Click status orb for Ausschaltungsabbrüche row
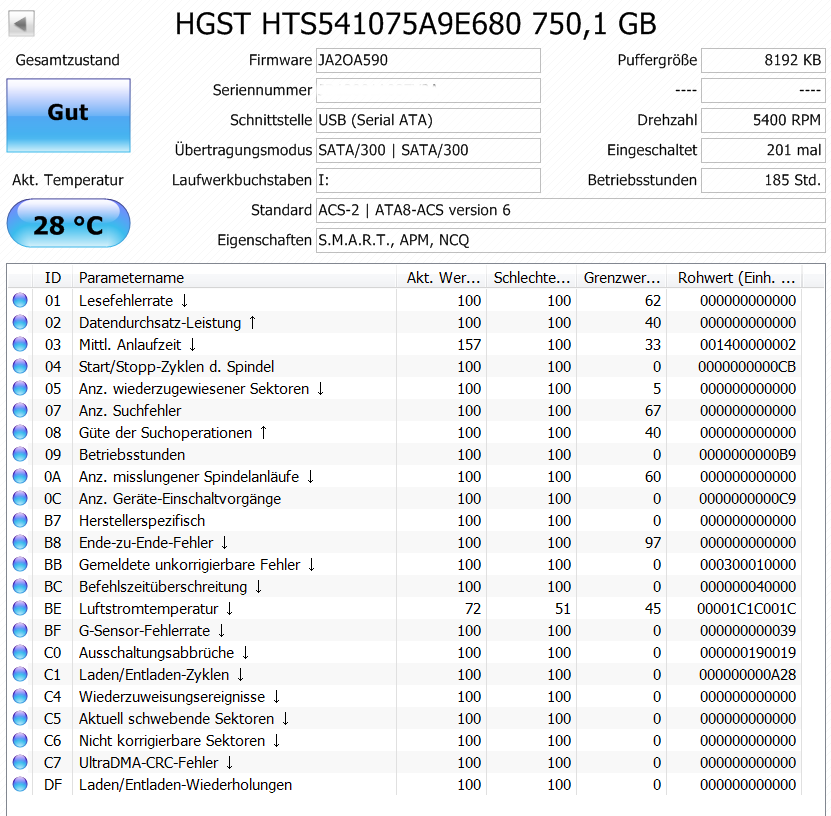Image resolution: width=831 pixels, height=816 pixels. pos(20,652)
